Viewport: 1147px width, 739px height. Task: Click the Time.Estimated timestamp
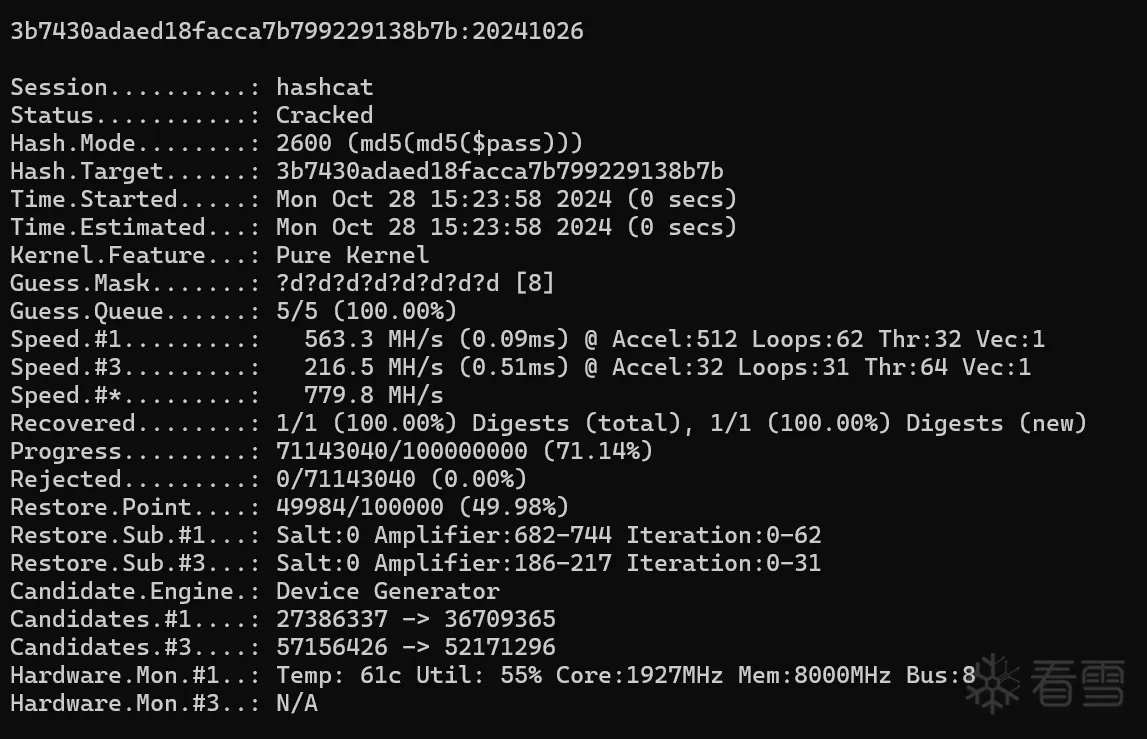pos(506,228)
